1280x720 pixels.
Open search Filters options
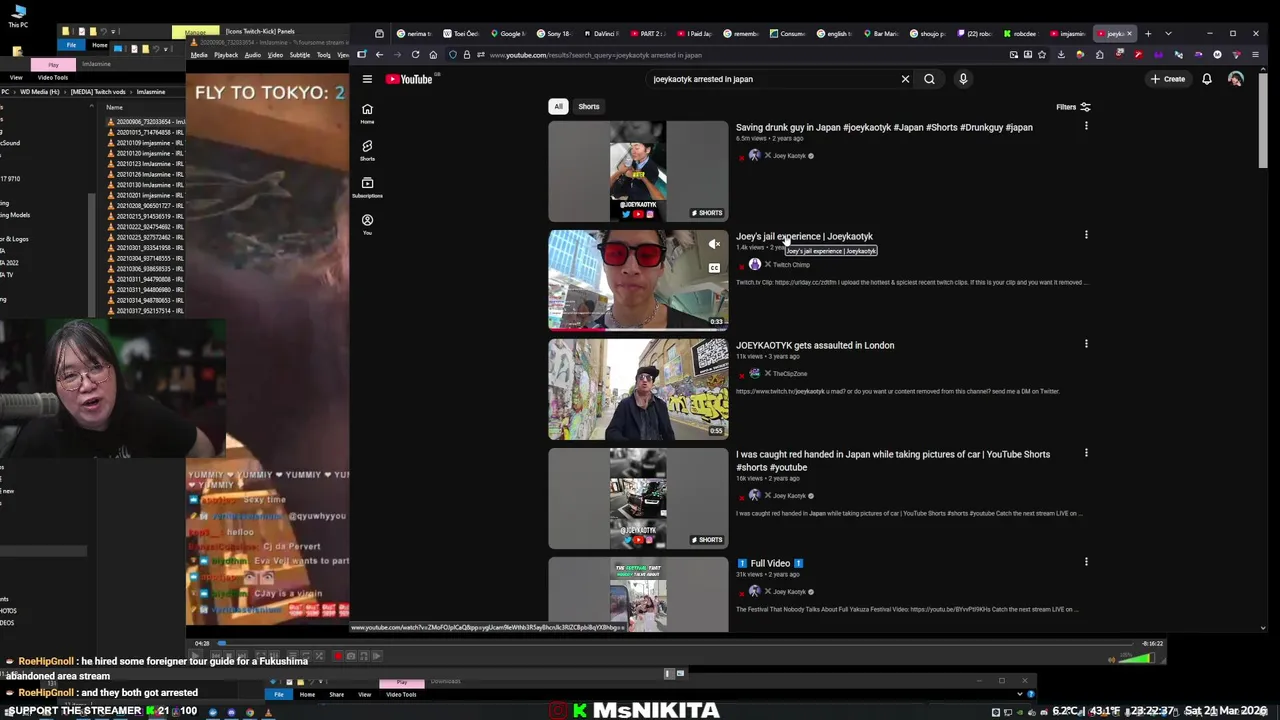pyautogui.click(x=1073, y=107)
